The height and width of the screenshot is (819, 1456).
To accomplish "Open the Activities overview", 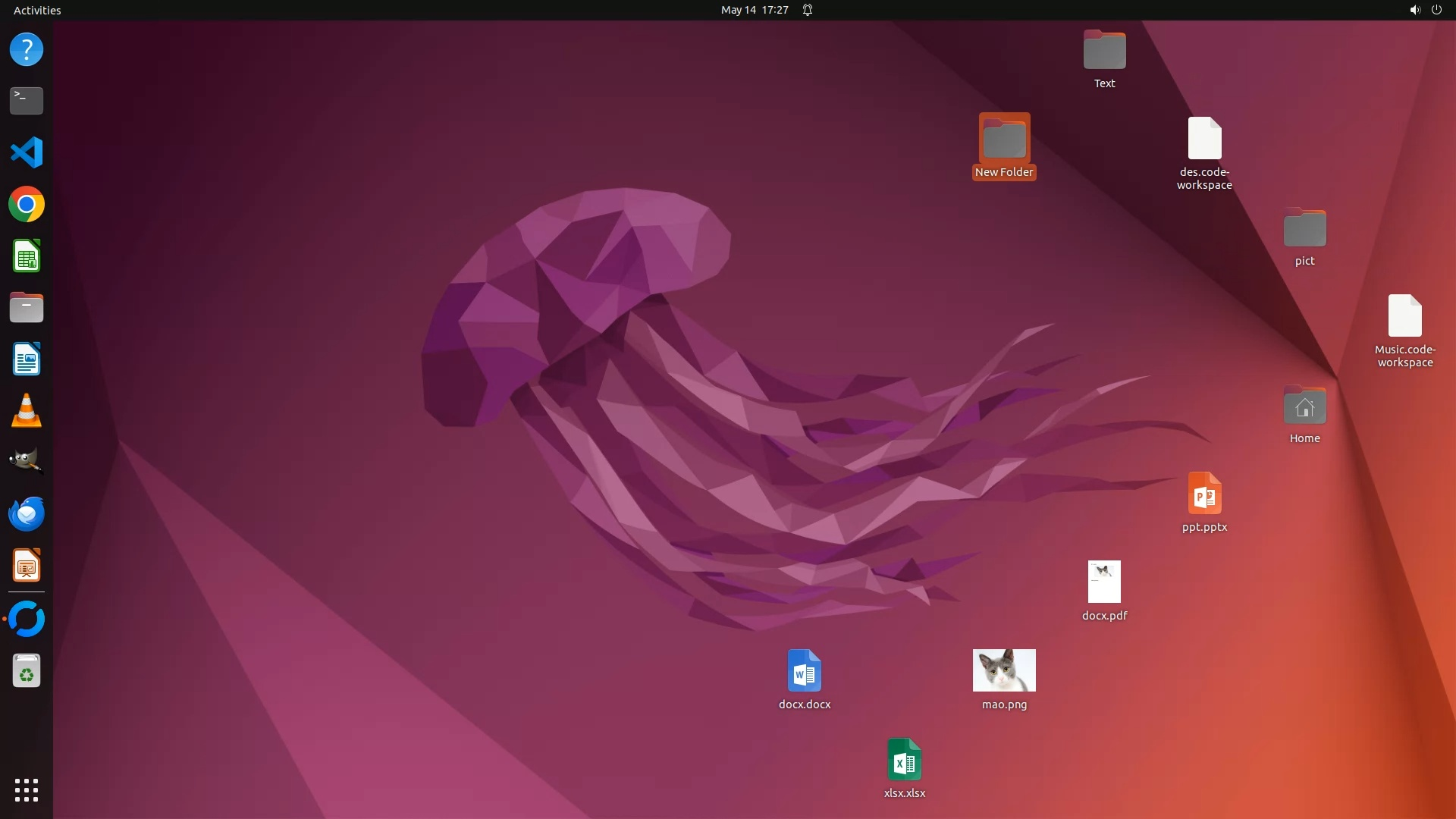I will pyautogui.click(x=37, y=10).
